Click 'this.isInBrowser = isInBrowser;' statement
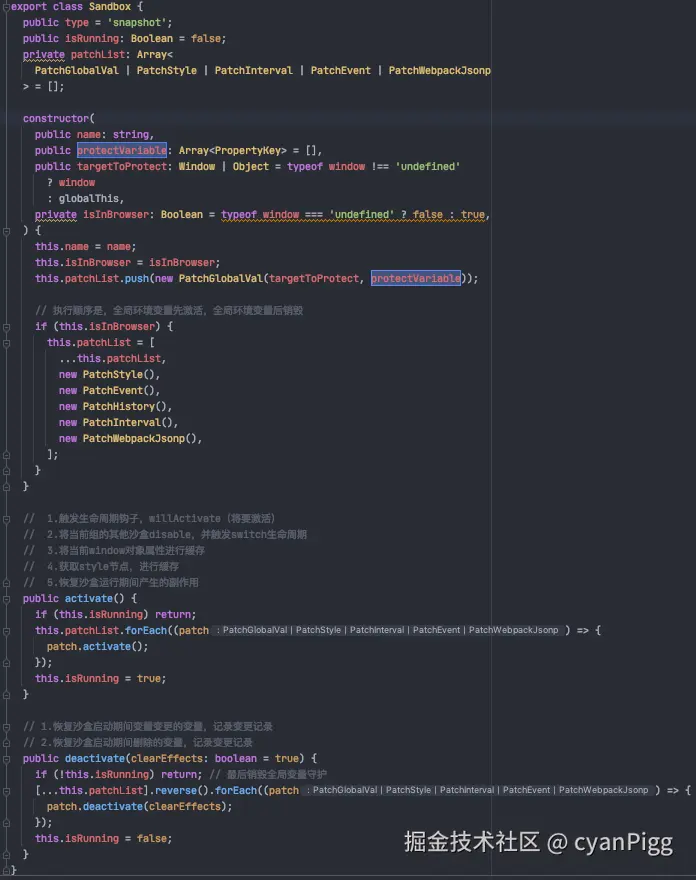Viewport: 696px width, 880px height. (127, 263)
